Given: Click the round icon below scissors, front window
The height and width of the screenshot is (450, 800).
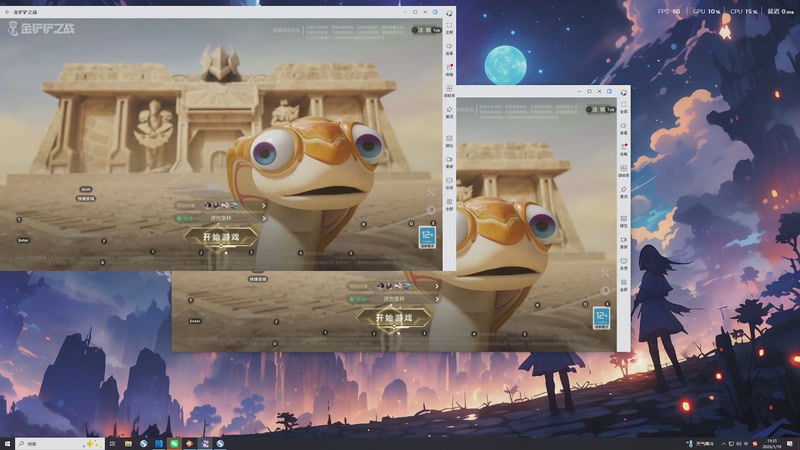Looking at the screenshot, I should coord(431,210).
